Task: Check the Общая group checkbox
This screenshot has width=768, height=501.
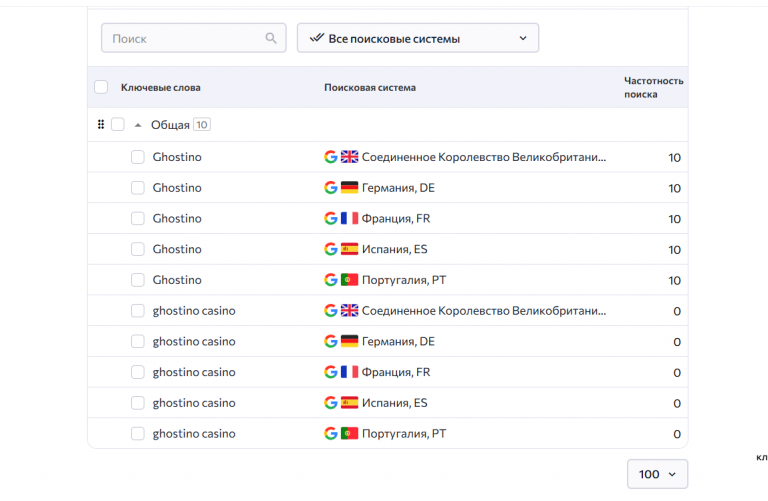Action: pyautogui.click(x=118, y=125)
